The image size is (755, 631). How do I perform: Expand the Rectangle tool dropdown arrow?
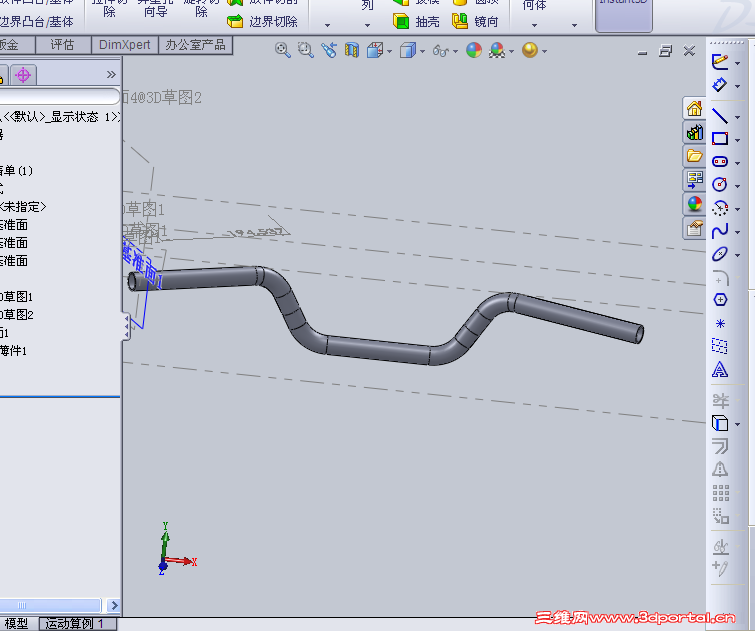point(737,140)
